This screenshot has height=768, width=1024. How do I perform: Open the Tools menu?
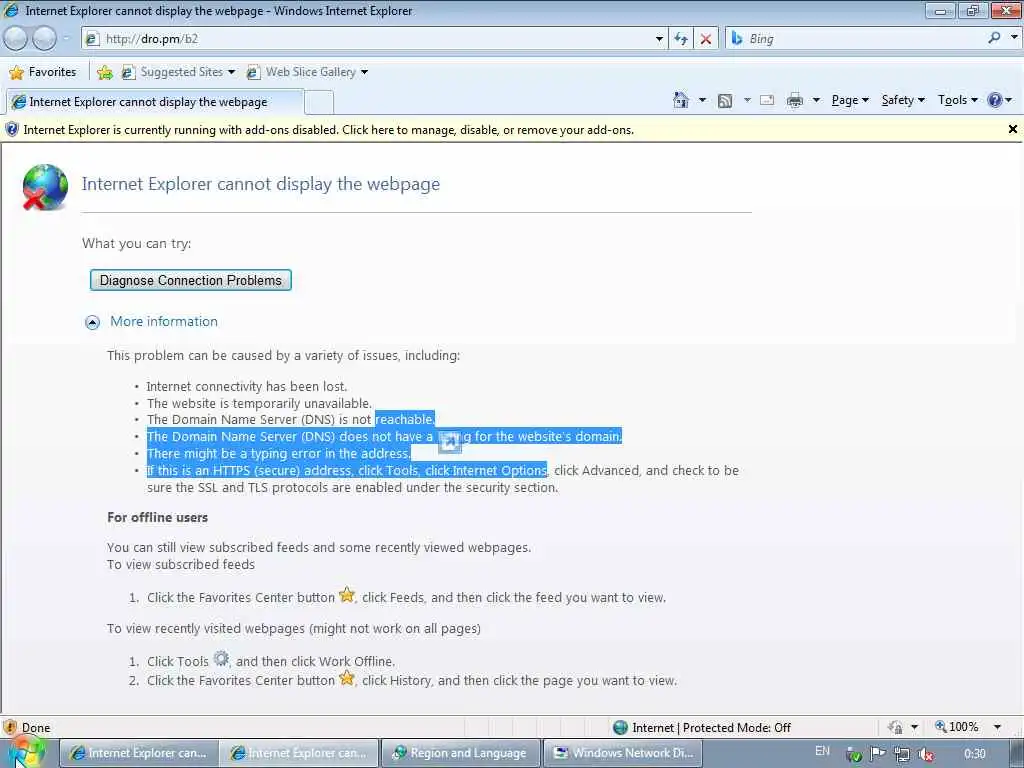pyautogui.click(x=957, y=100)
